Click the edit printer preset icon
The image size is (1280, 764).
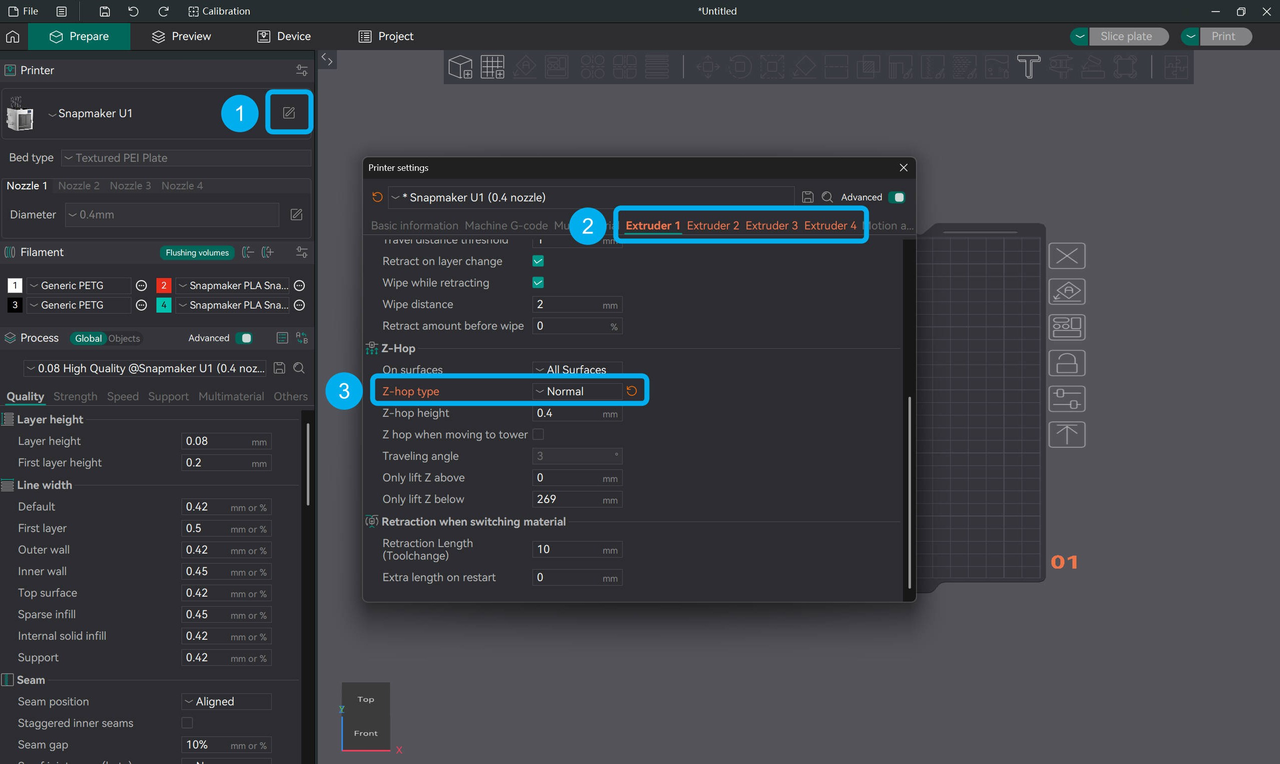click(289, 113)
